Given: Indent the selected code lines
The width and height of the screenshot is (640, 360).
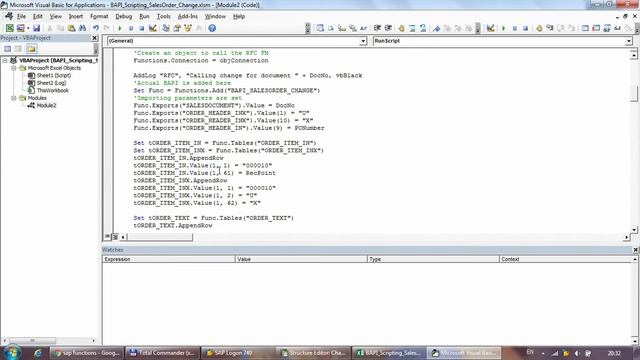Looking at the screenshot, I should 377,28.
